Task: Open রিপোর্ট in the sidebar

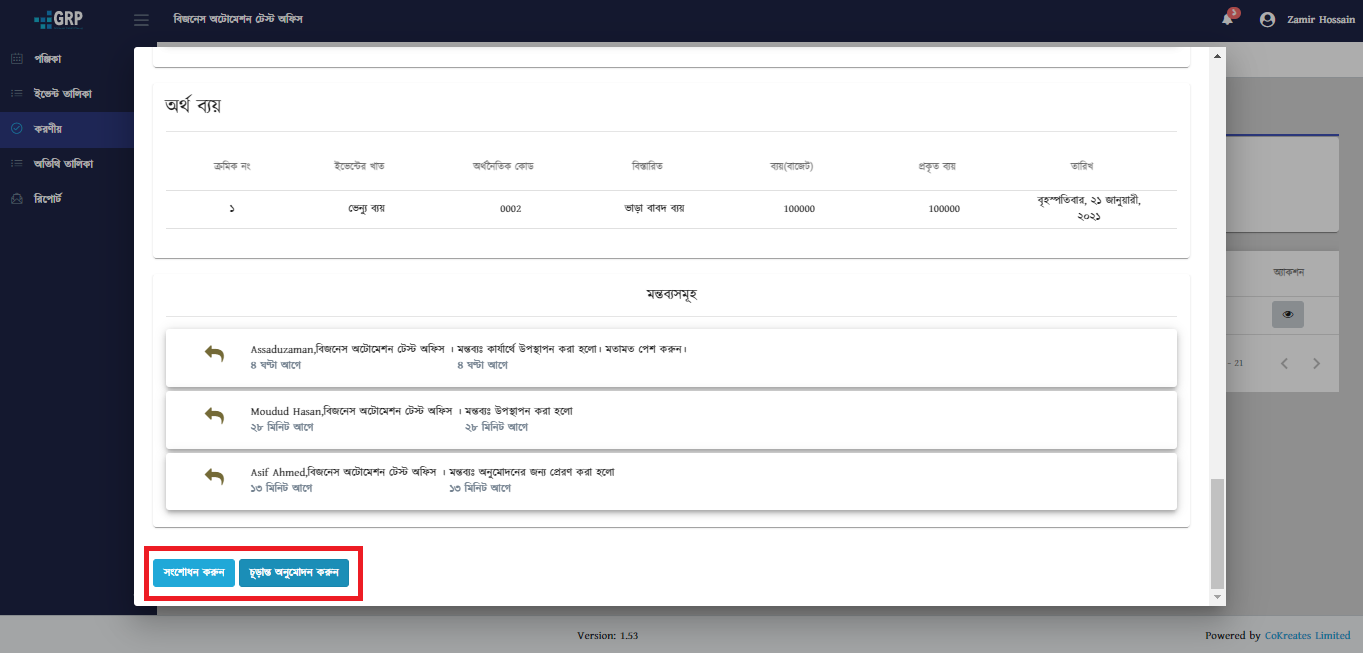Action: [x=49, y=198]
